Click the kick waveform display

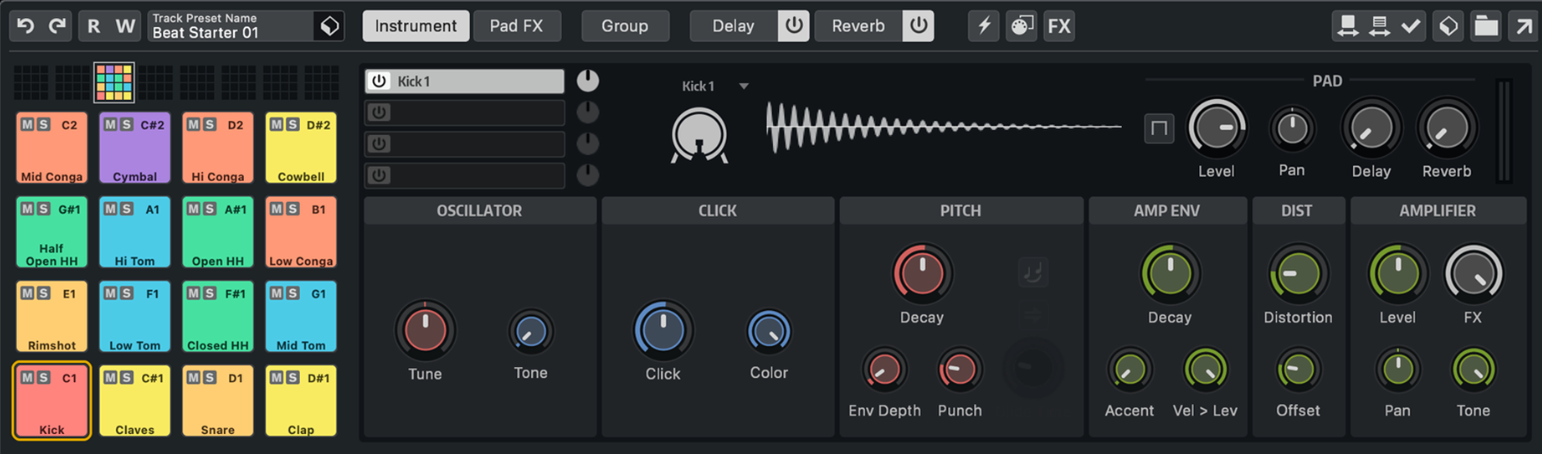944,127
